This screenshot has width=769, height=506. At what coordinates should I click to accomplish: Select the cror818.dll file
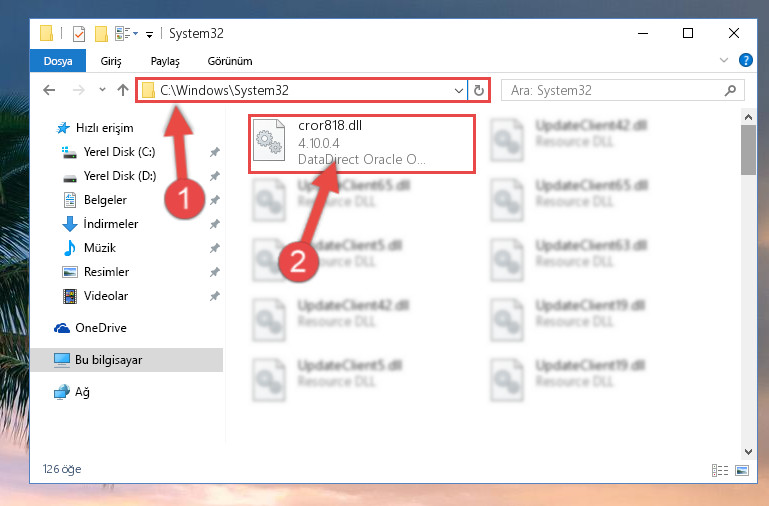(362, 144)
